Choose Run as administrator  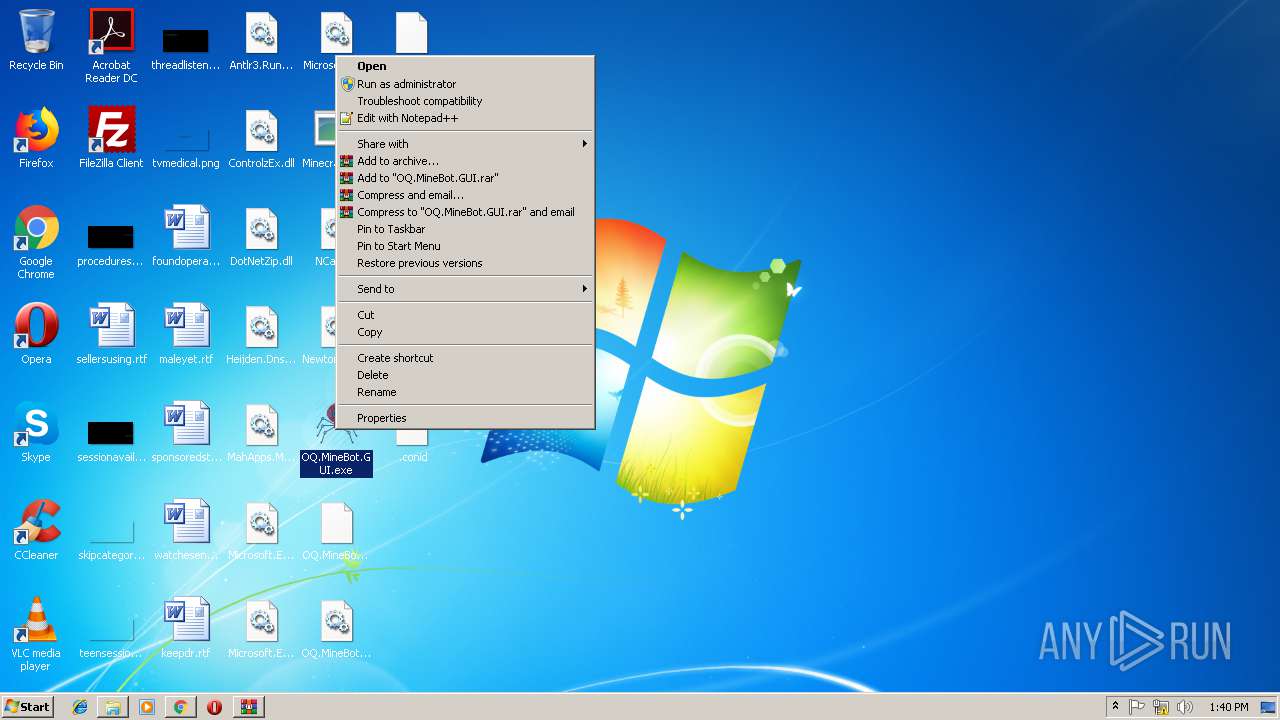pos(465,84)
